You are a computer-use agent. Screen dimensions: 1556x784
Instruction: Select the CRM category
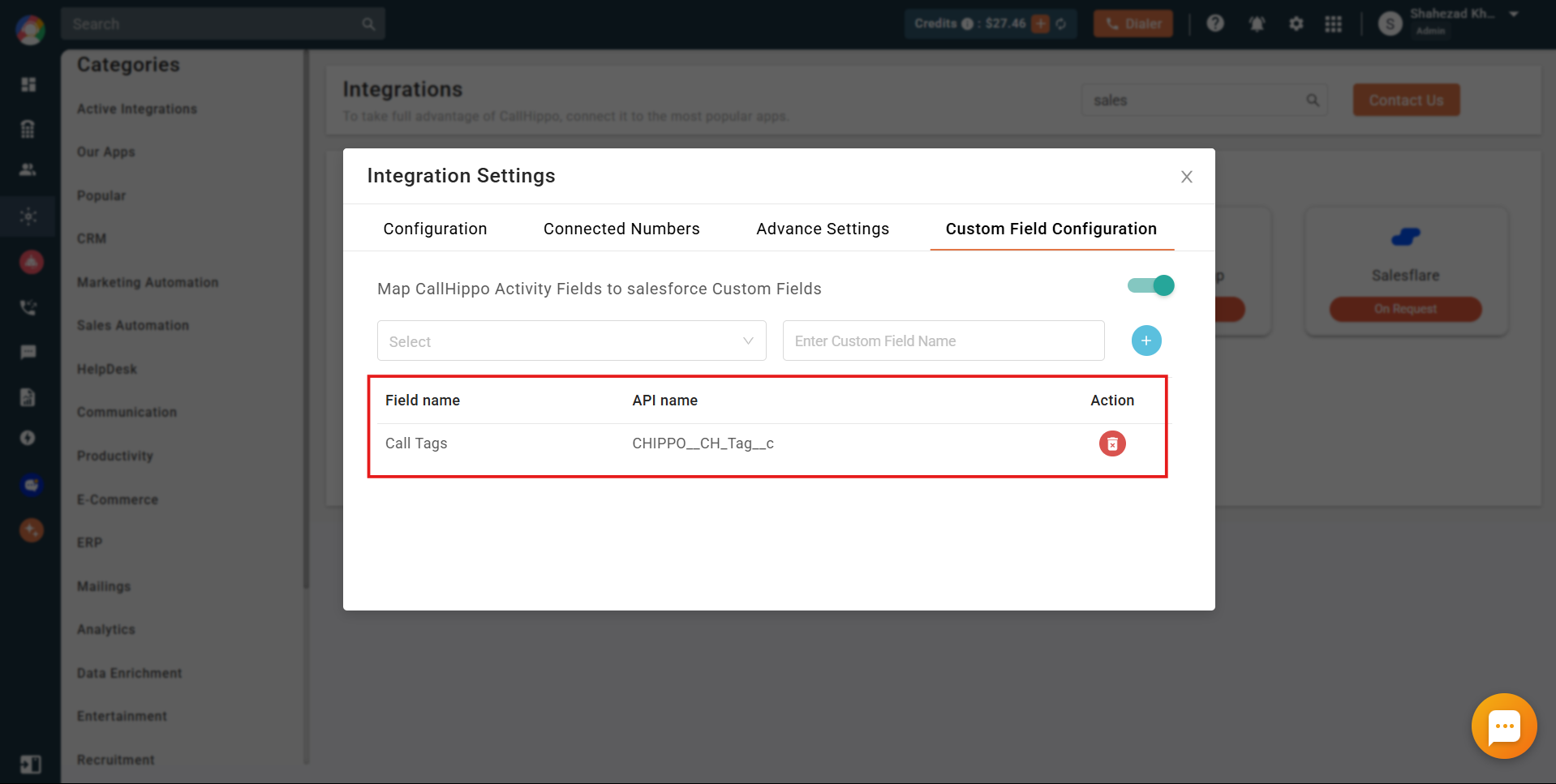point(92,238)
